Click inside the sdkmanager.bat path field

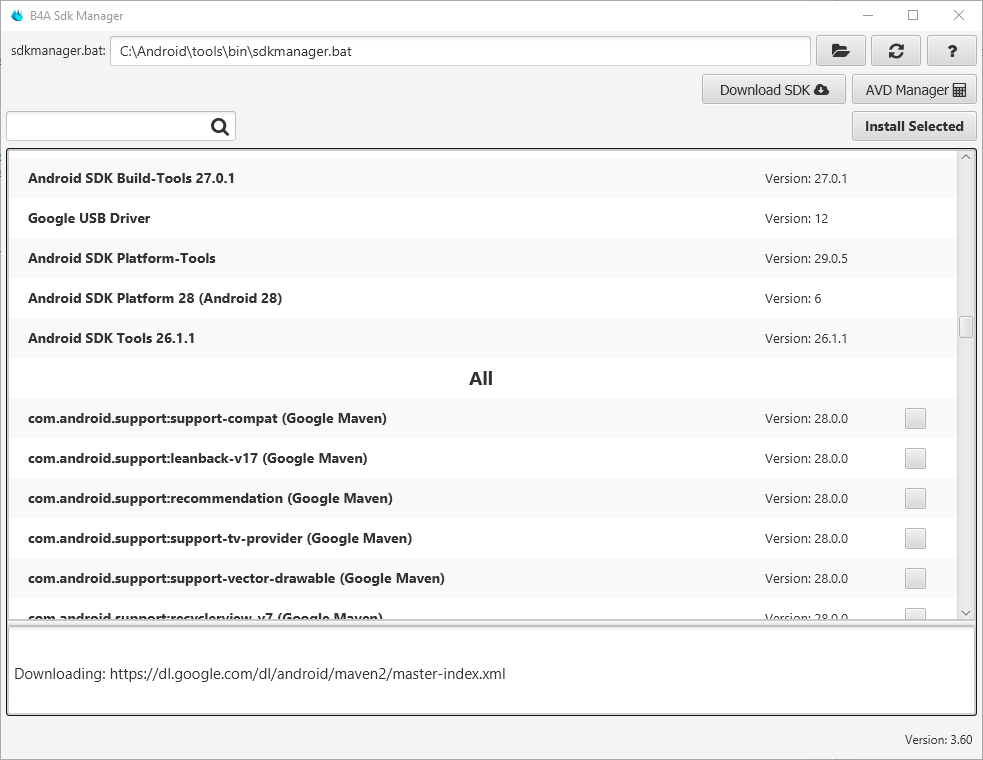[460, 50]
